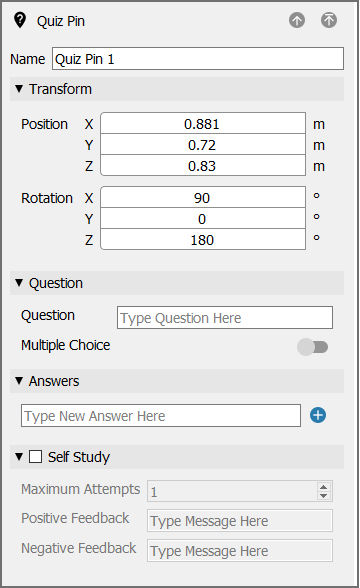
Task: Click the Quiz Pin location marker icon
Action: pos(20,20)
